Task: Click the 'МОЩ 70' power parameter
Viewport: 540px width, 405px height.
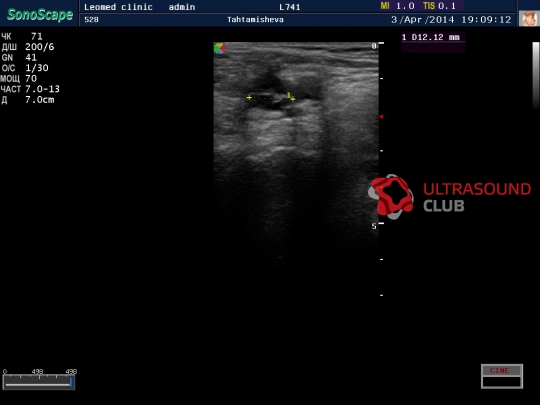Action: 19,79
